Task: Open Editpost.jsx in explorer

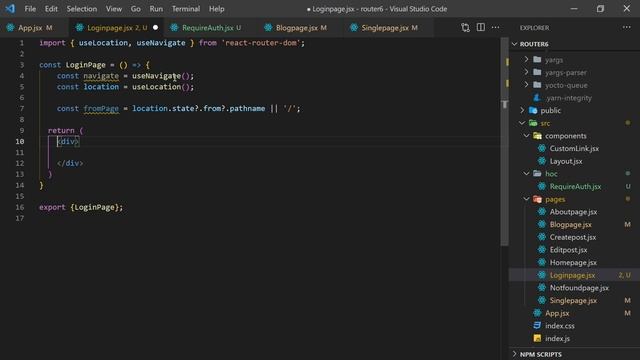Action: point(574,250)
